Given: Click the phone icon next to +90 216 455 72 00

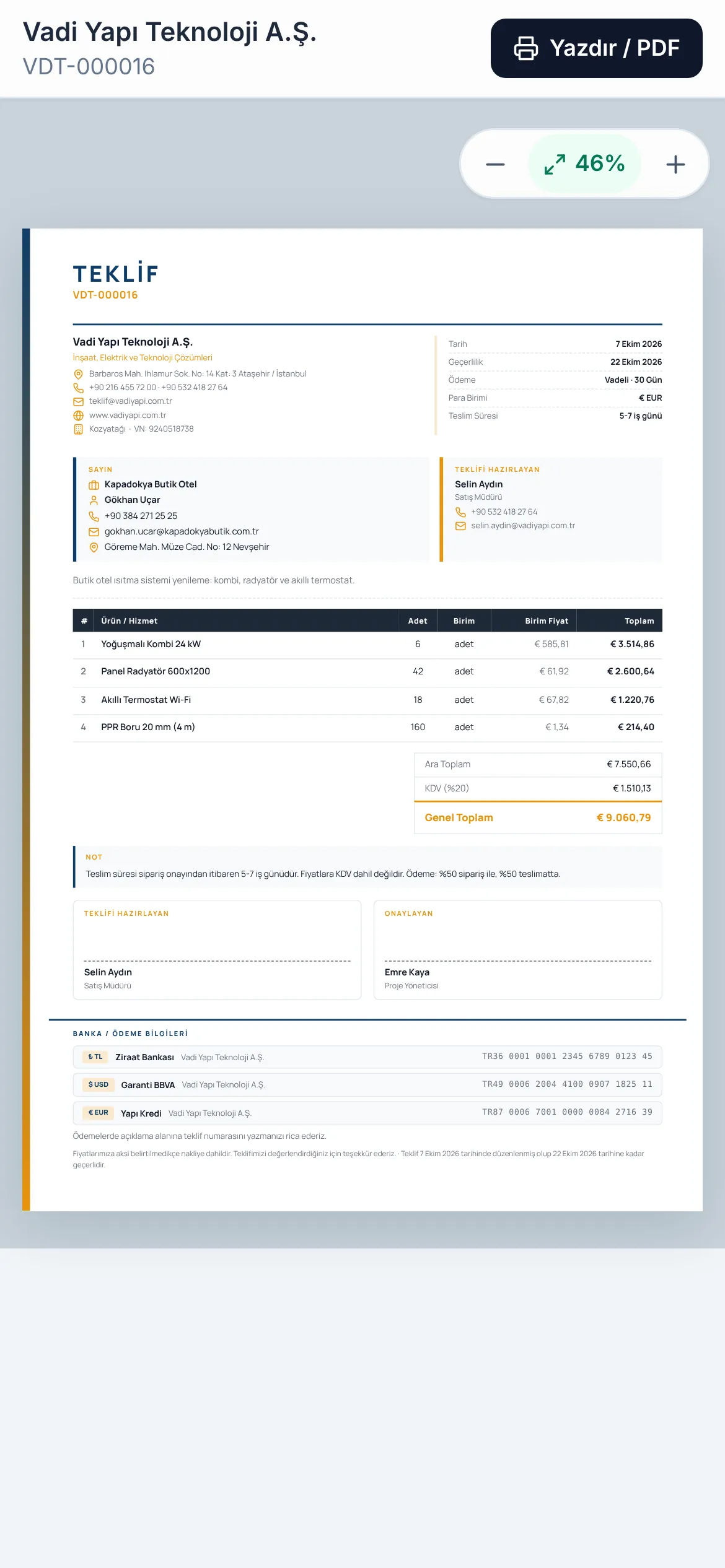Looking at the screenshot, I should click(79, 388).
